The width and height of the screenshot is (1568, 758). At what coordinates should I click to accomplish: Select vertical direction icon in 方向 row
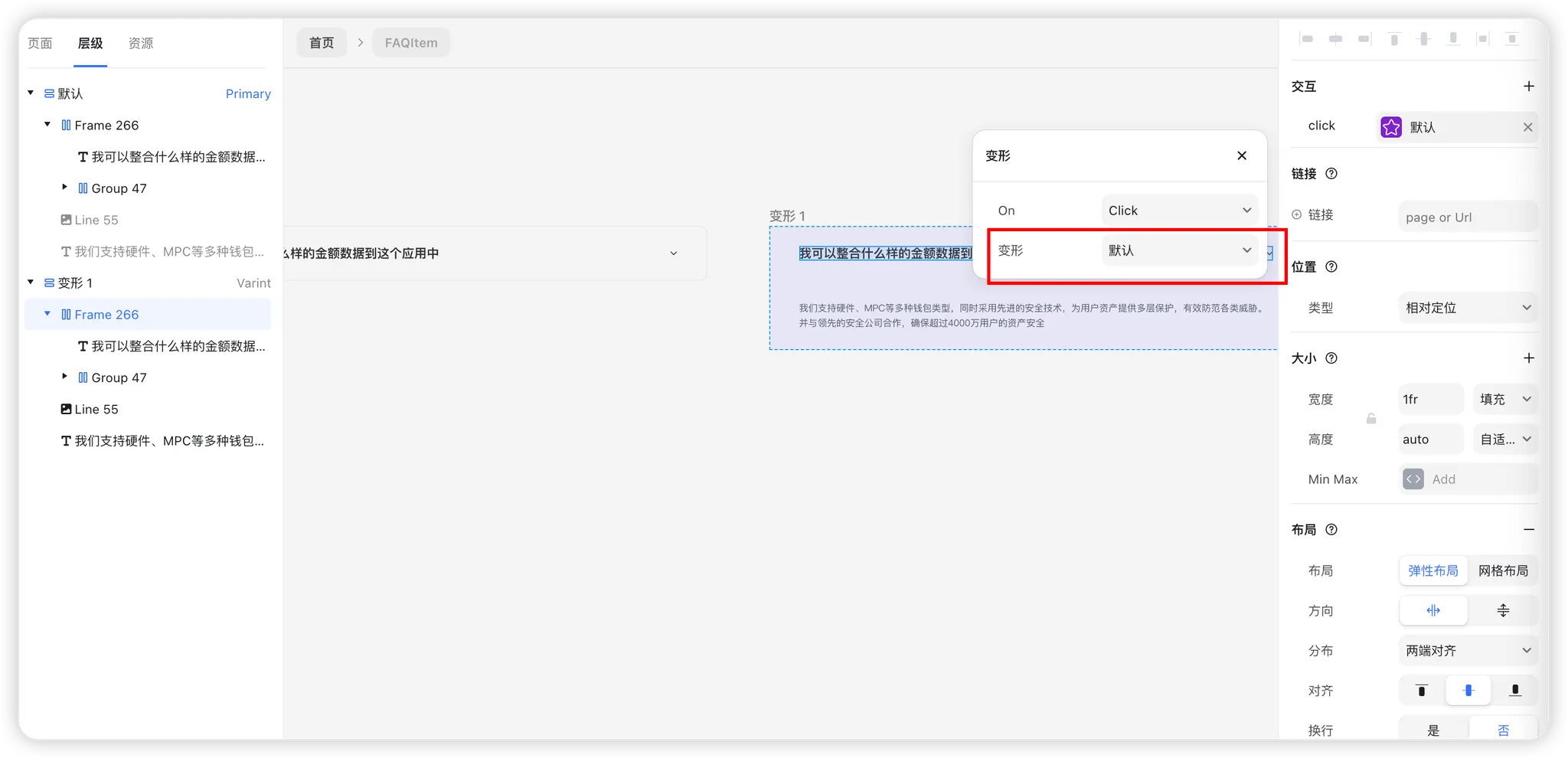tap(1502, 610)
